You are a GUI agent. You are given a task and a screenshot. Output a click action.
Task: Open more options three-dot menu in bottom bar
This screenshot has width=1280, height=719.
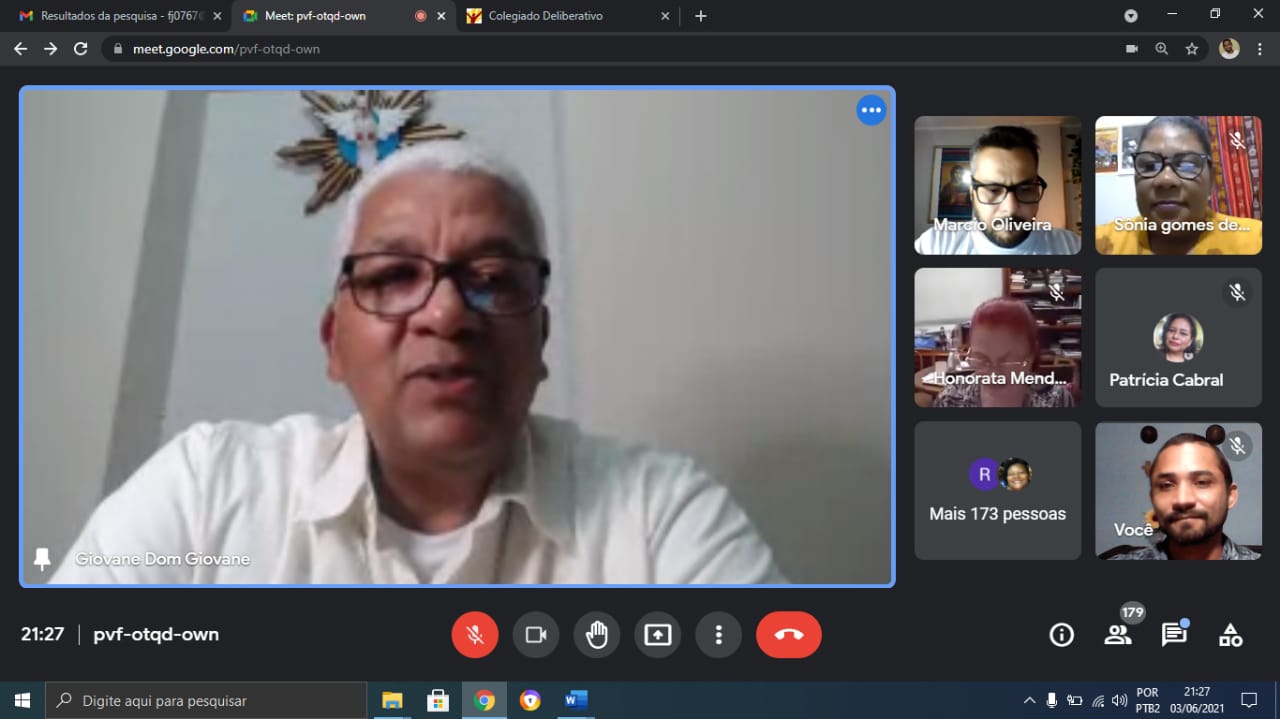click(x=718, y=635)
